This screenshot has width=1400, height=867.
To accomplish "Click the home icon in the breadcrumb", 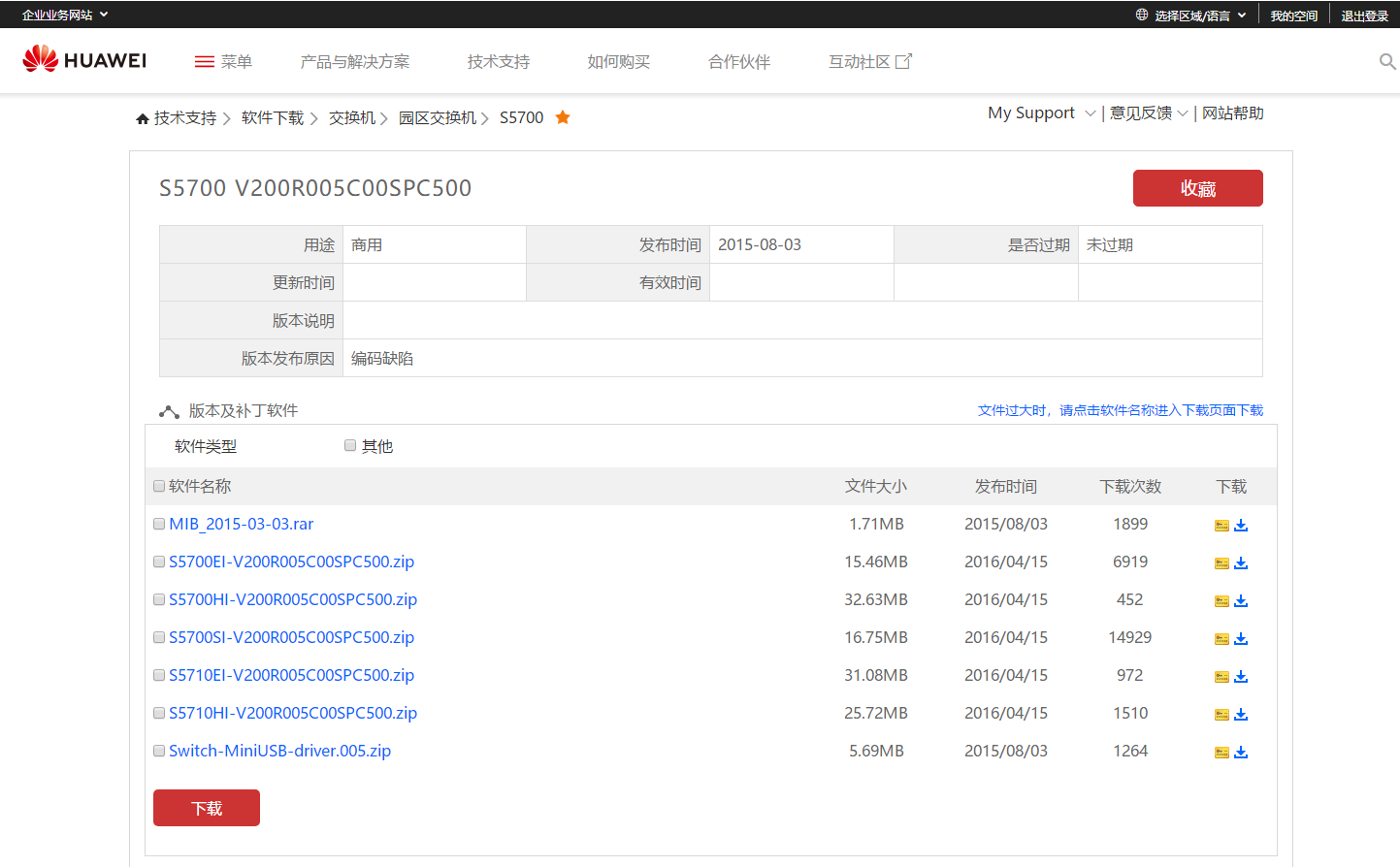I will coord(143,118).
